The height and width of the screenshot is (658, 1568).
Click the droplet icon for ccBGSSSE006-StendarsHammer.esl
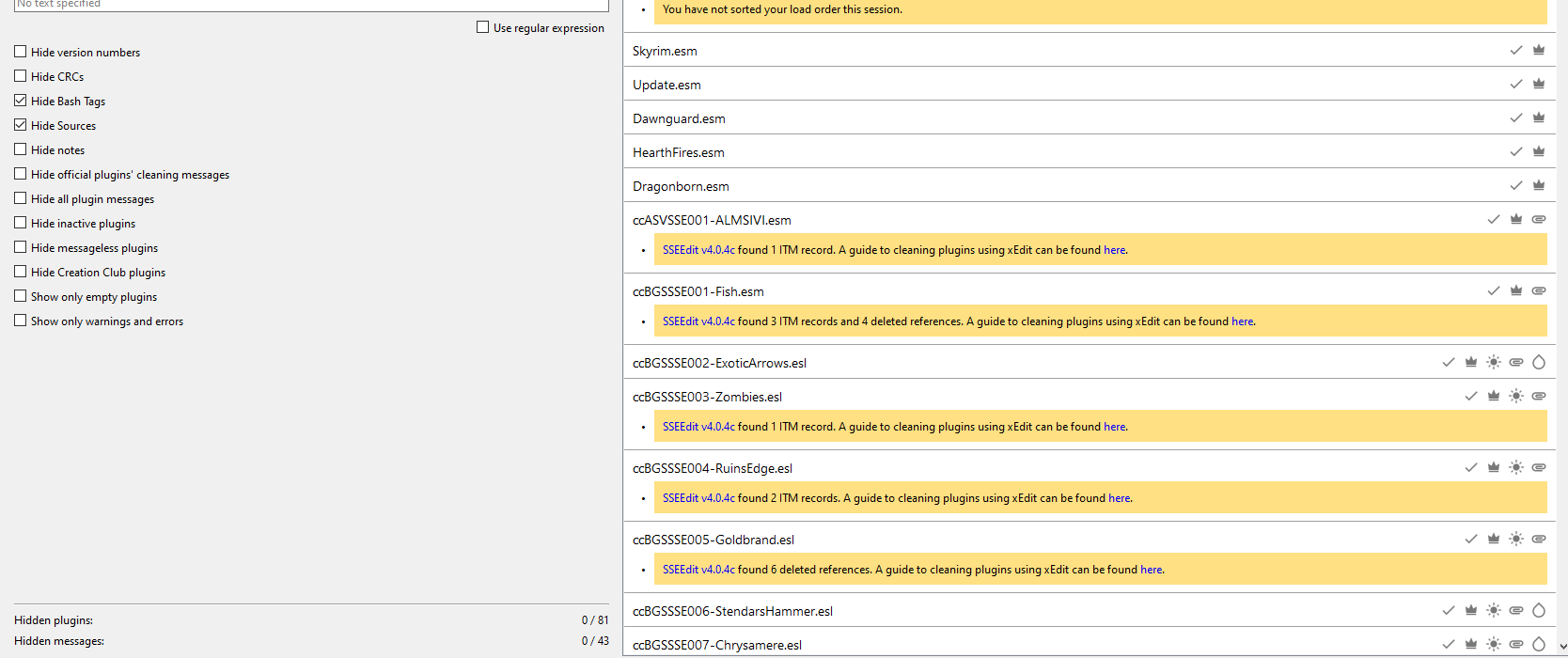point(1539,611)
